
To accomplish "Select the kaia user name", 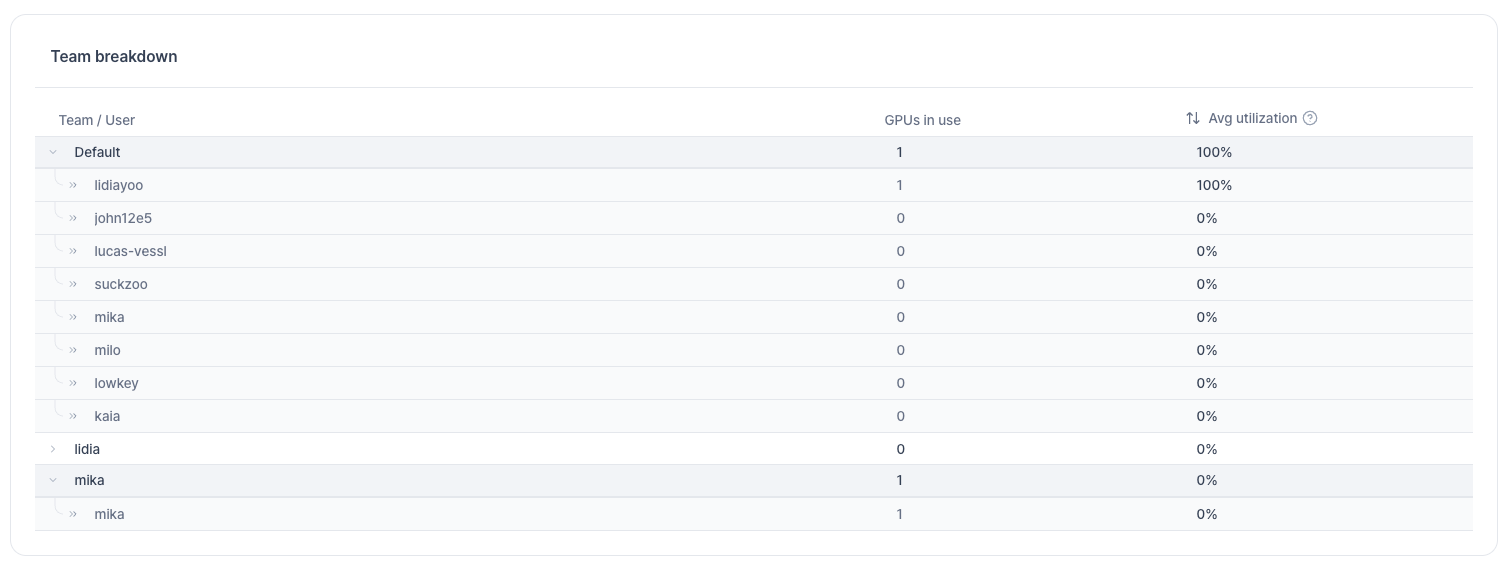I will point(107,416).
